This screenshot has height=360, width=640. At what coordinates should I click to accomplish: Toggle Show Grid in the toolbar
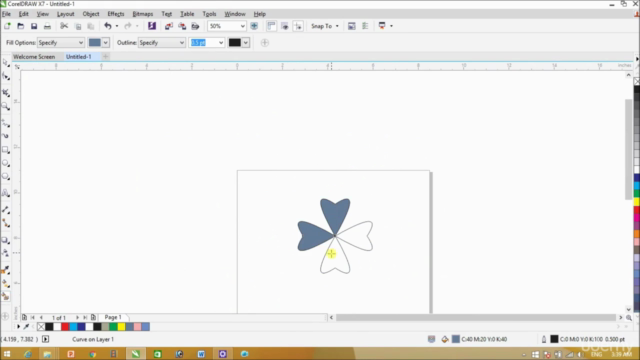coord(285,26)
